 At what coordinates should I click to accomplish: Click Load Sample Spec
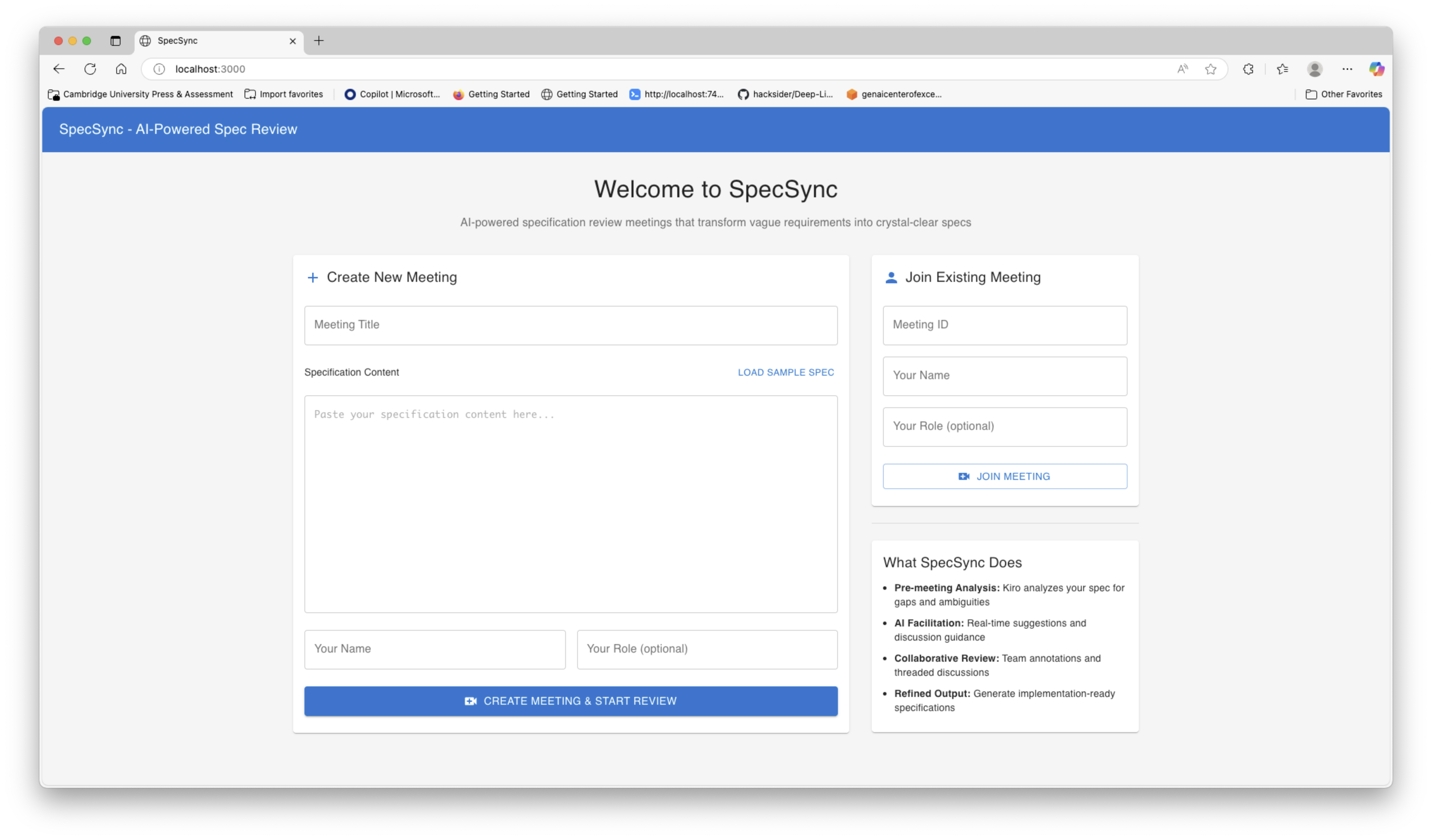tap(786, 372)
